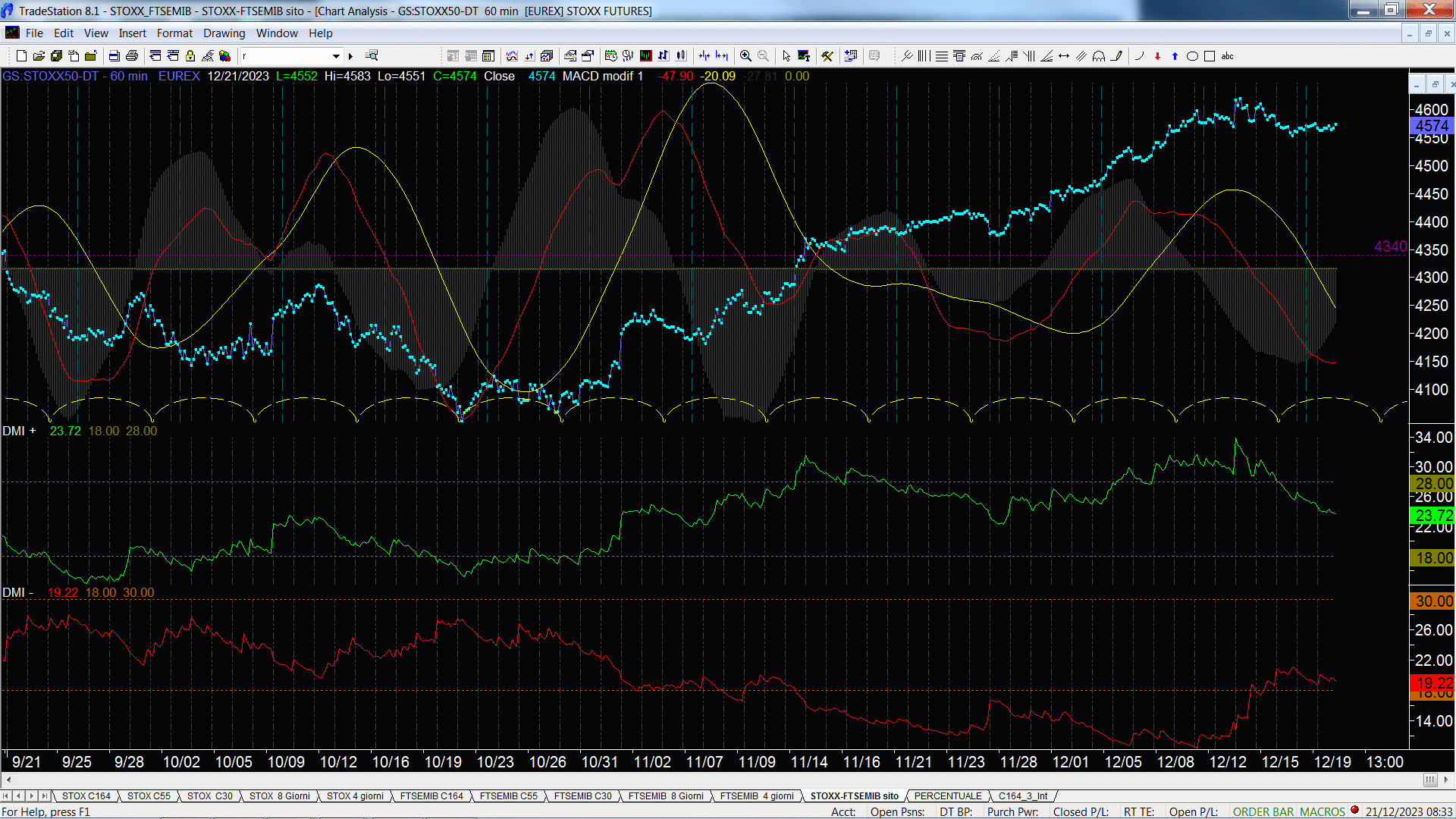Click the blue 4574 price label
Screen dimensions: 1456x819
point(1431,126)
